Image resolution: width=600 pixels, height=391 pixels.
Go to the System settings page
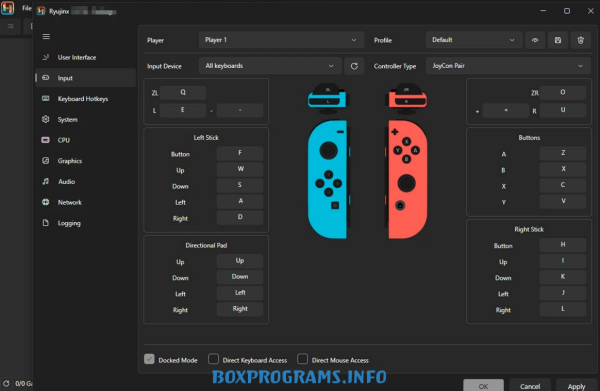pyautogui.click(x=85, y=119)
